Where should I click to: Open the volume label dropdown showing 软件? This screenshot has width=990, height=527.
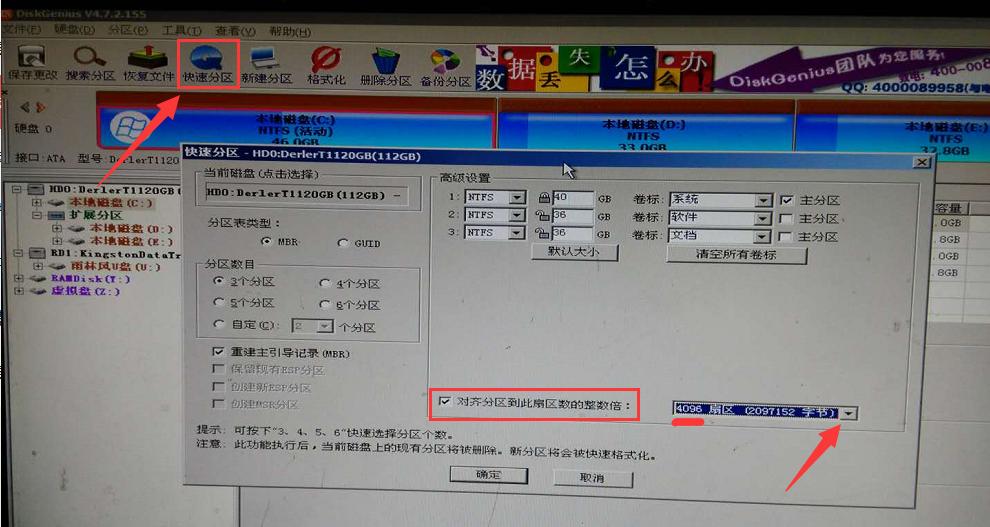point(763,218)
